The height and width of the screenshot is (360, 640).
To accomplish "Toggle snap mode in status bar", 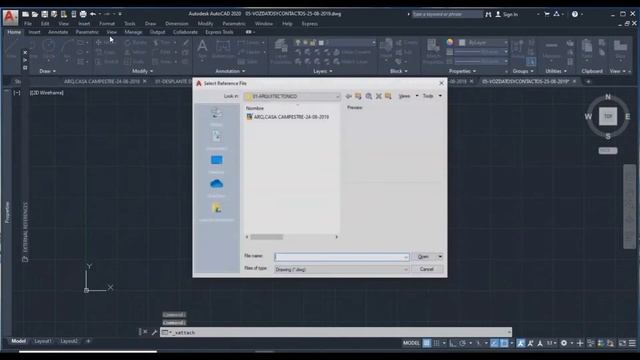I will 436,343.
